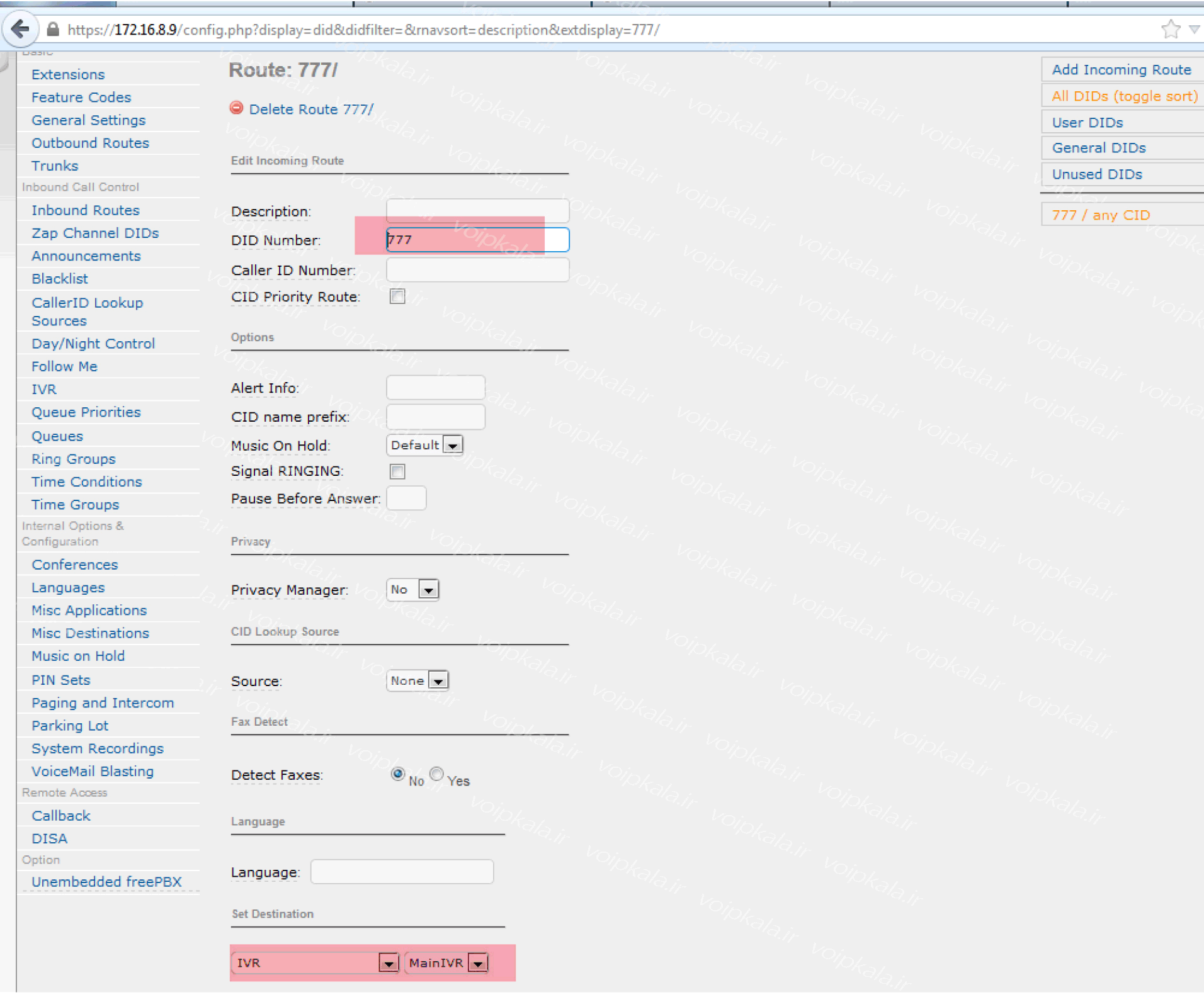Viewport: 1204px width, 997px height.
Task: Open Time Groups in sidebar
Action: (76, 505)
